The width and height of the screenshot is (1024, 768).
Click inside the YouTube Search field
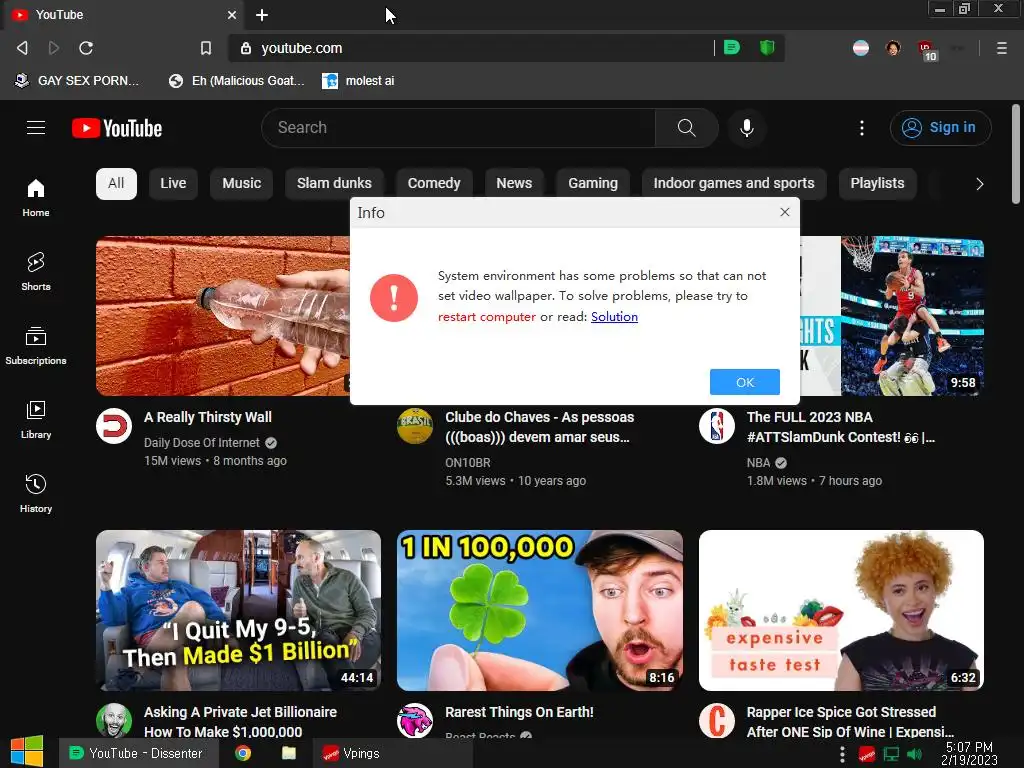(458, 127)
